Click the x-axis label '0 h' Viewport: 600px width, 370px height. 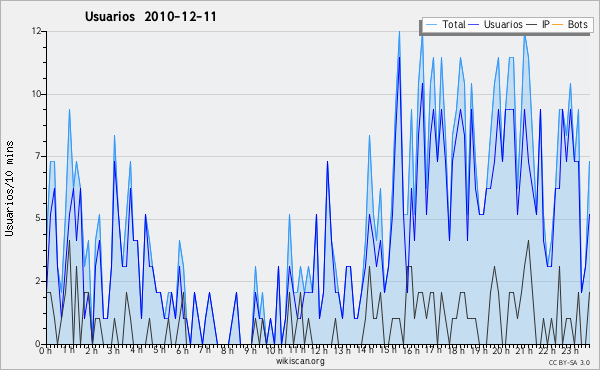pos(46,350)
